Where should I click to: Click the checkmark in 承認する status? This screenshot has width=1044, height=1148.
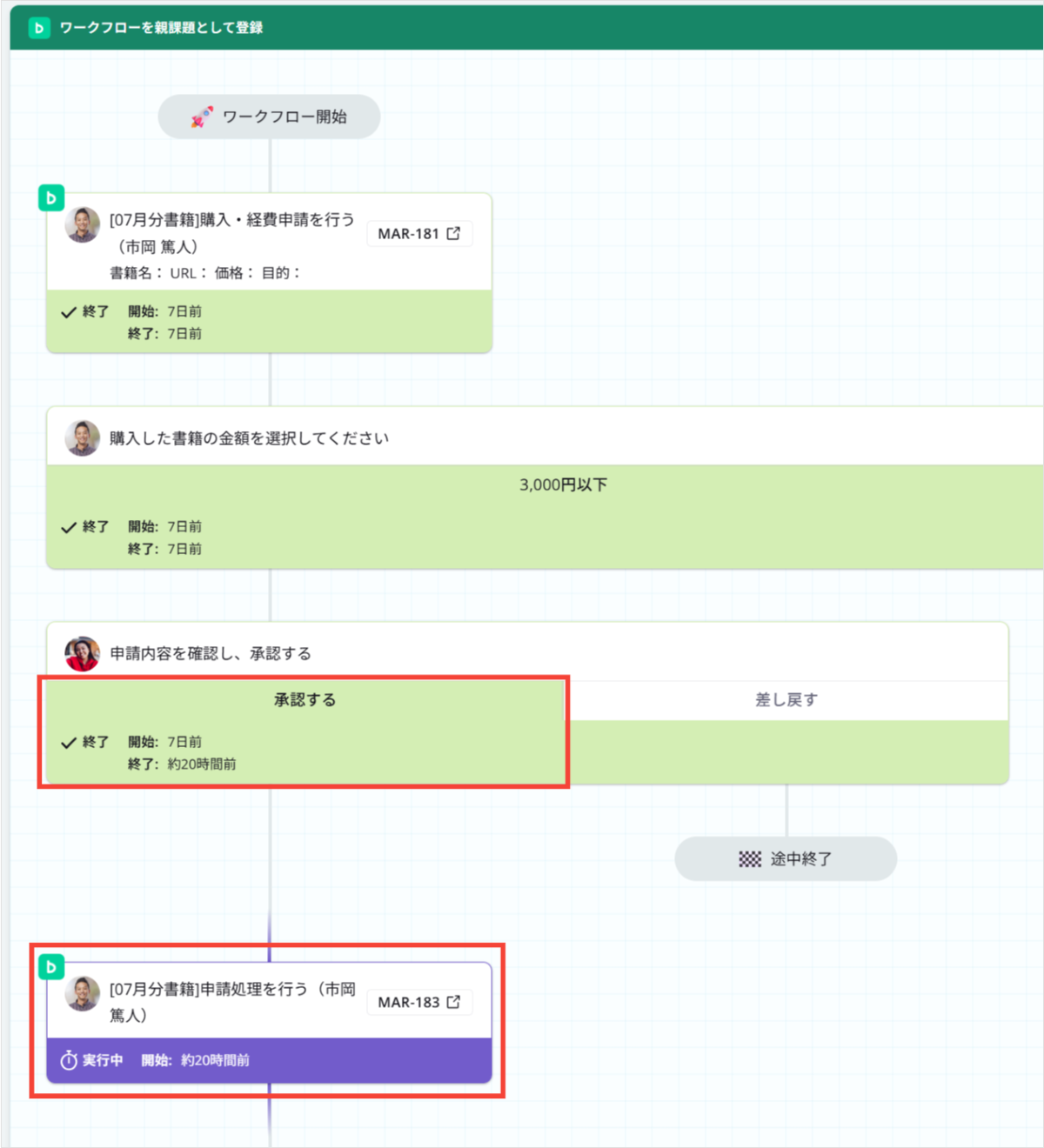point(69,743)
